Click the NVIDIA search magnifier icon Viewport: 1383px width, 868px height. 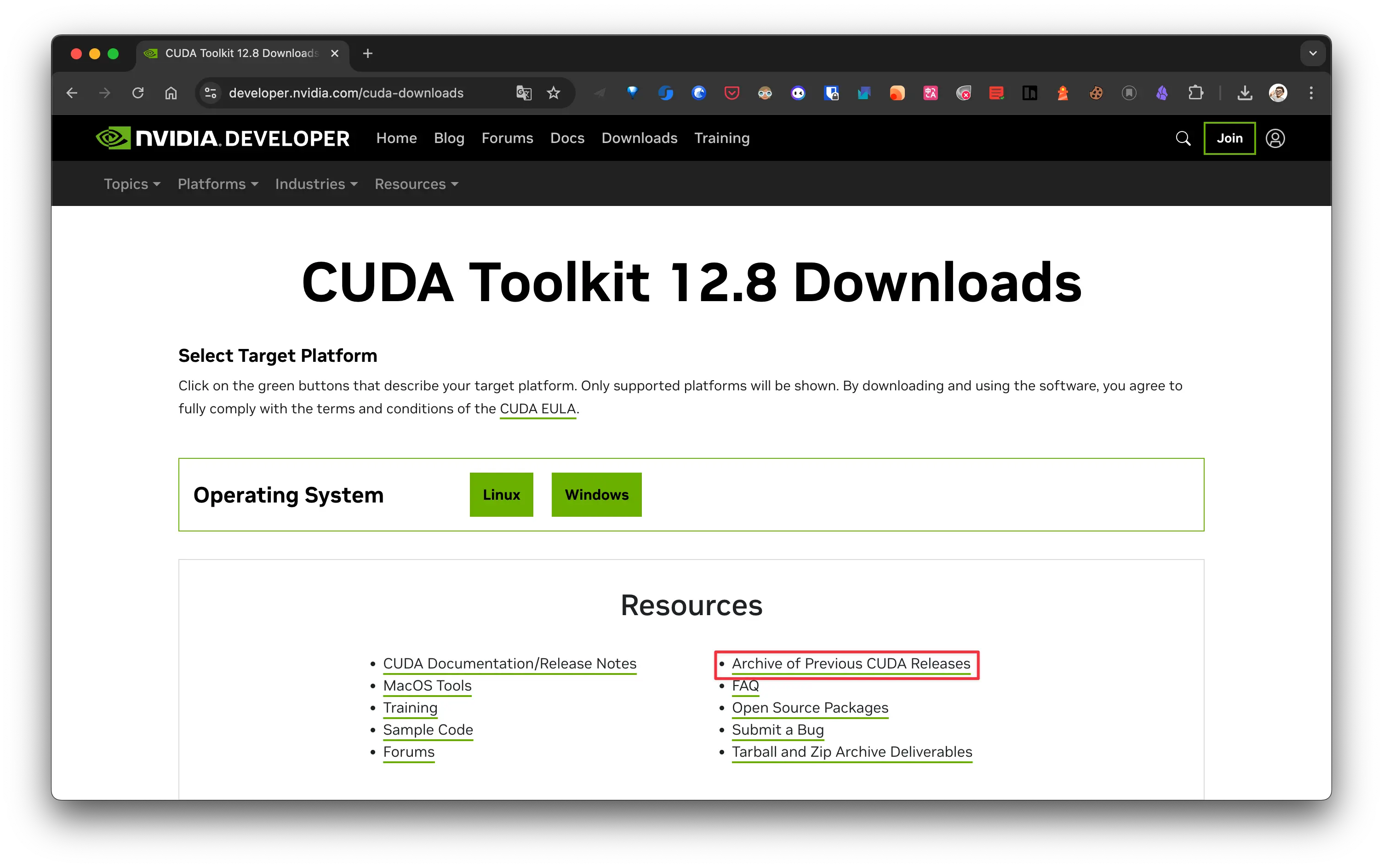[x=1183, y=138]
